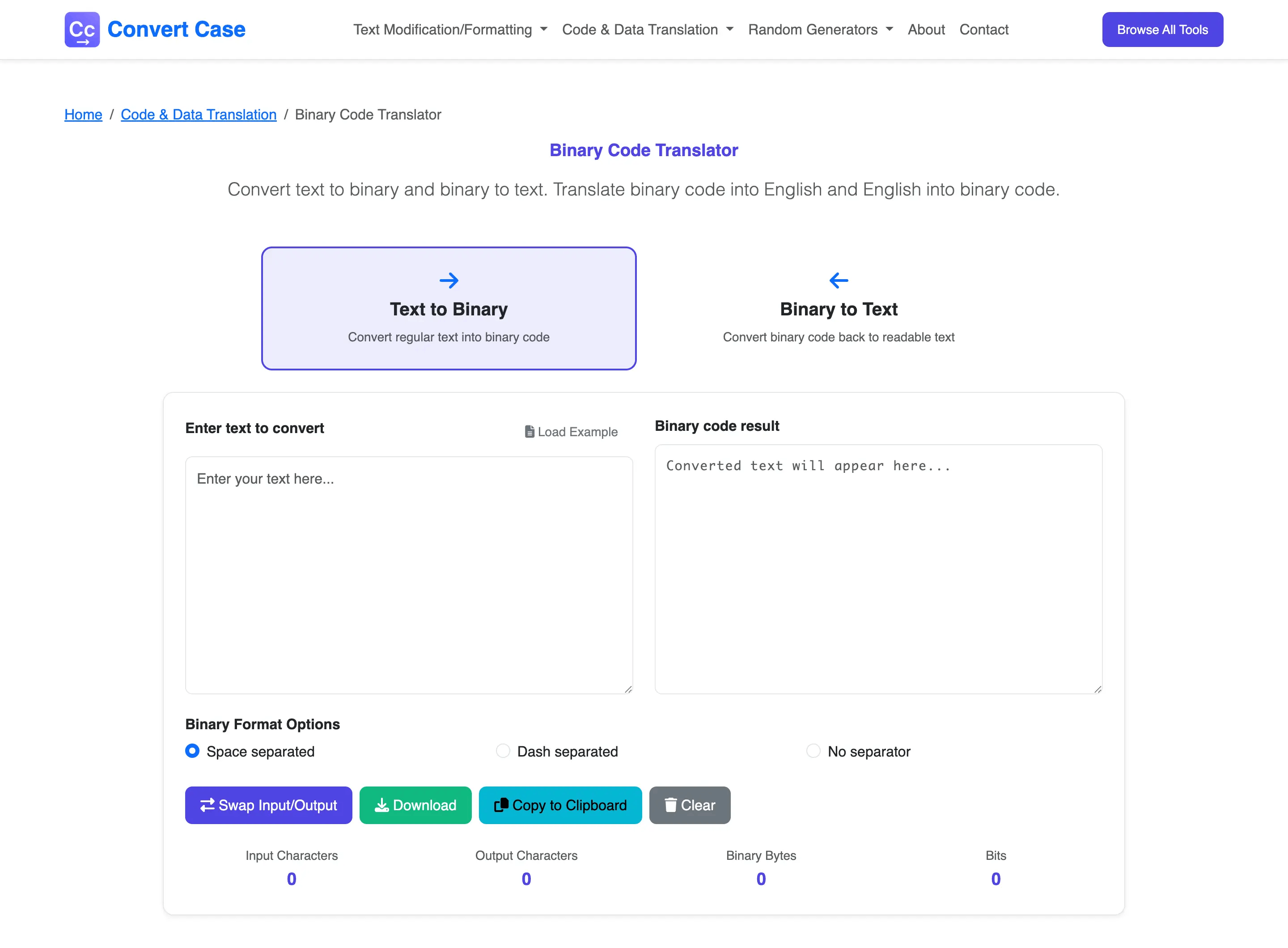Open the About page from navigation
Screen dimensions: 1288x948
pyautogui.click(x=925, y=29)
